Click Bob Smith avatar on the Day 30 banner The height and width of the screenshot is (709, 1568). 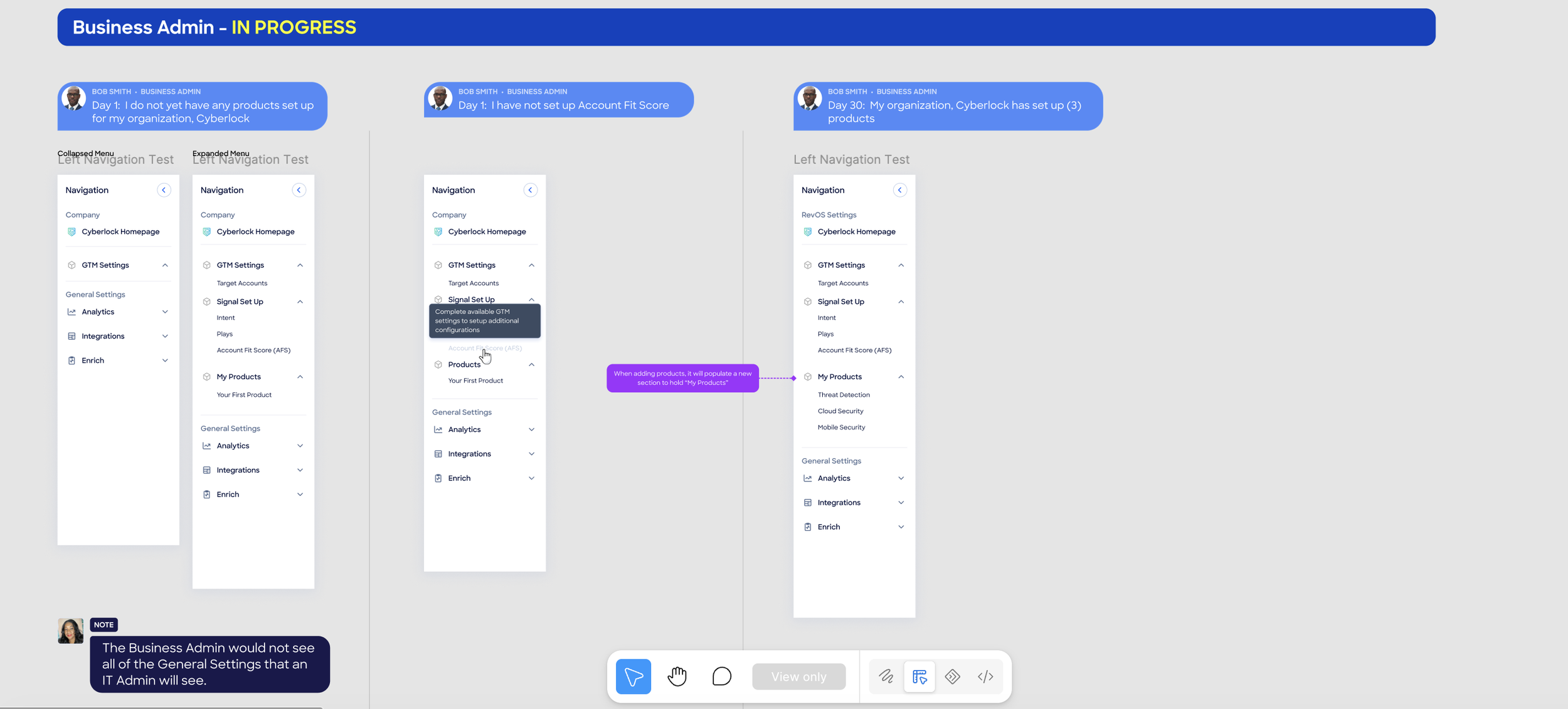pos(810,99)
